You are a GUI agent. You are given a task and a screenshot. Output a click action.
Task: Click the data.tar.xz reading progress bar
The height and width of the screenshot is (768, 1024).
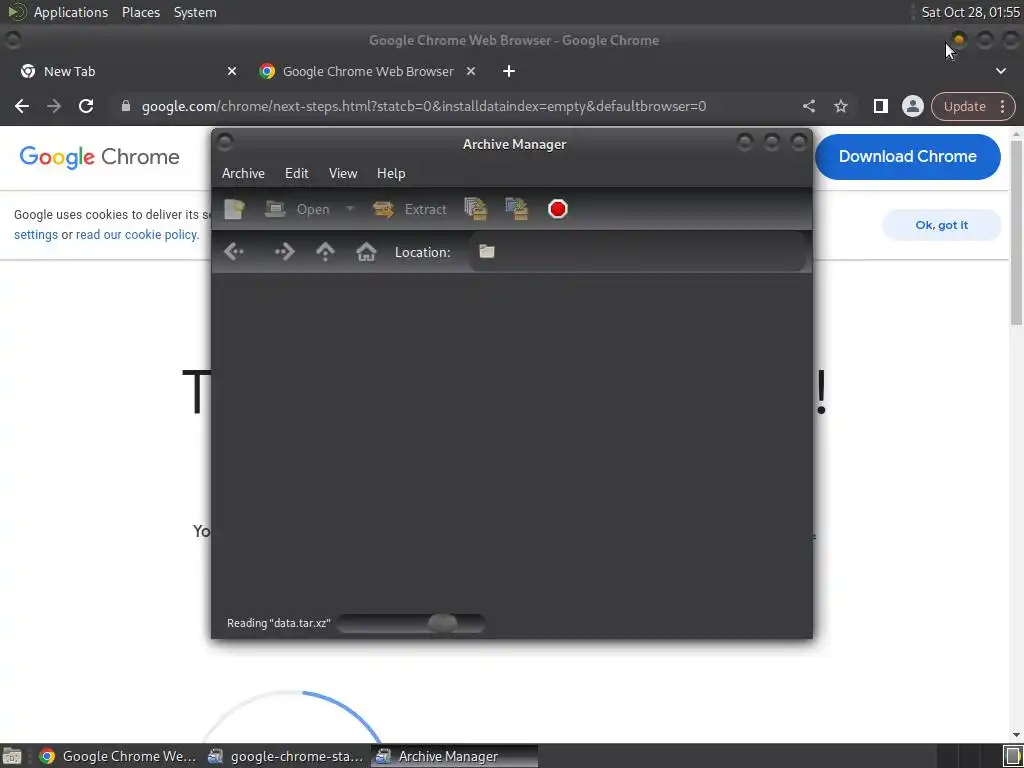(411, 623)
